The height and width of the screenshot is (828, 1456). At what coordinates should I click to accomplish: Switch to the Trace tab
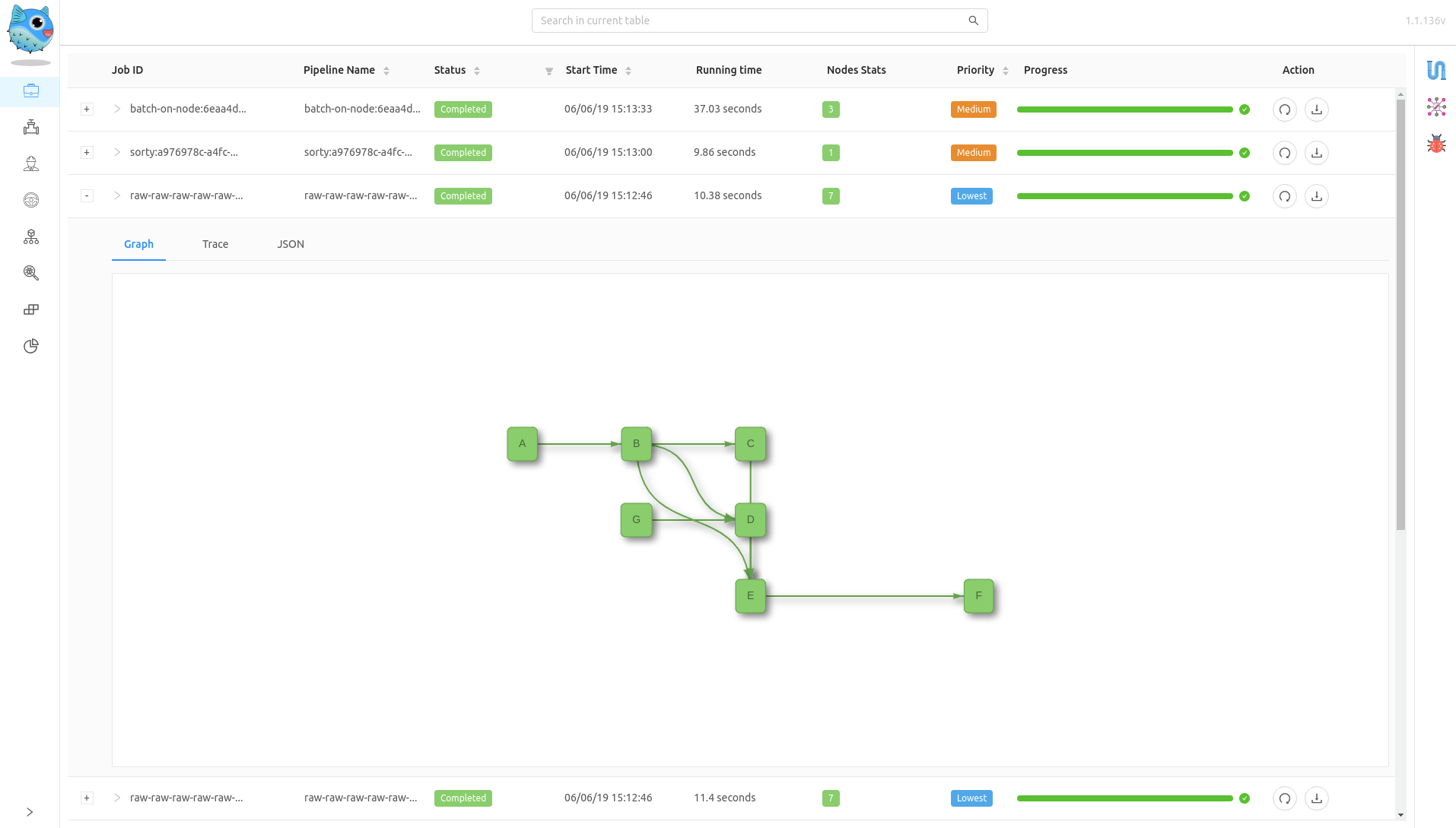tap(215, 244)
